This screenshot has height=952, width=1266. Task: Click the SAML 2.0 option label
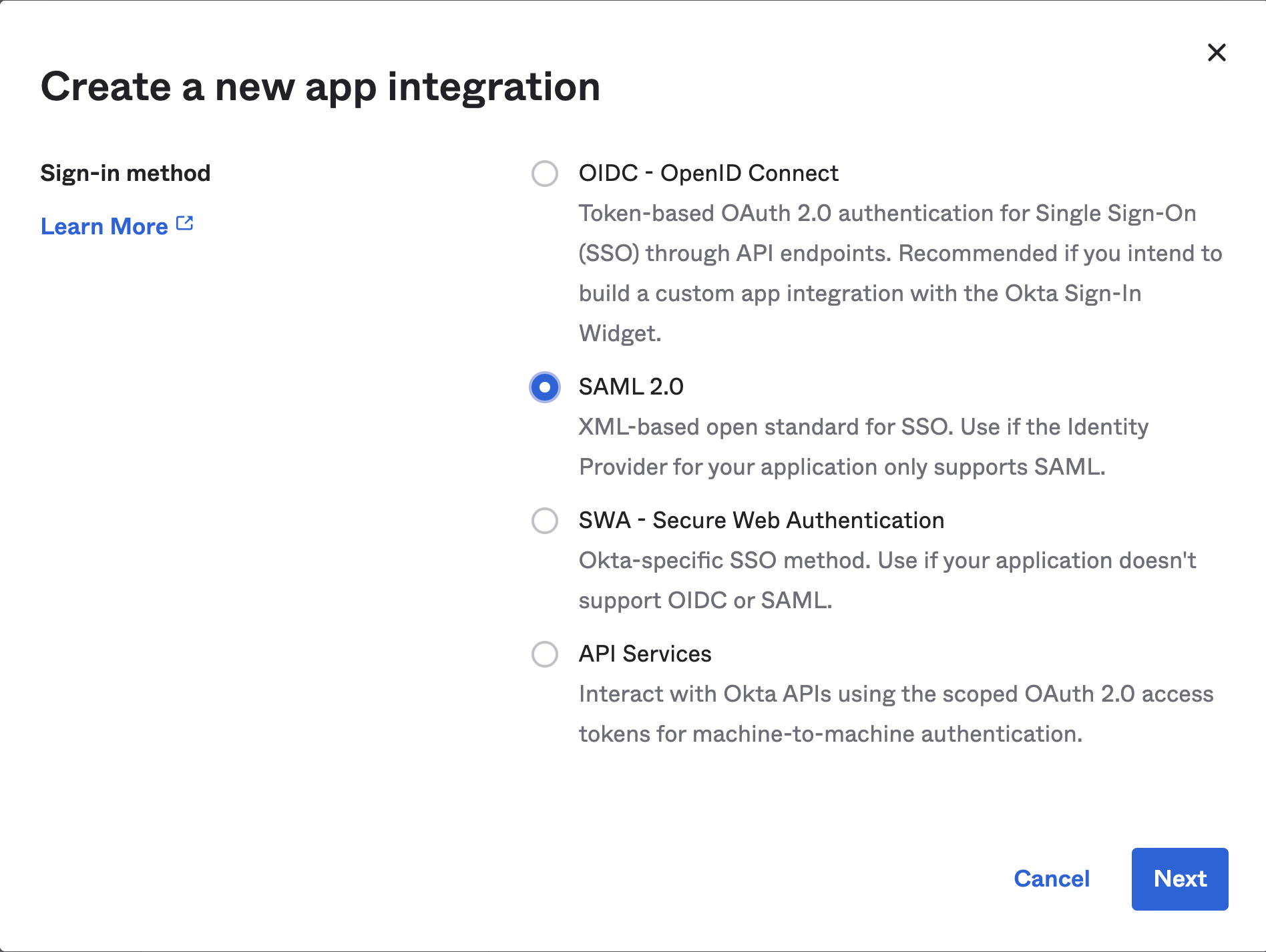point(630,387)
